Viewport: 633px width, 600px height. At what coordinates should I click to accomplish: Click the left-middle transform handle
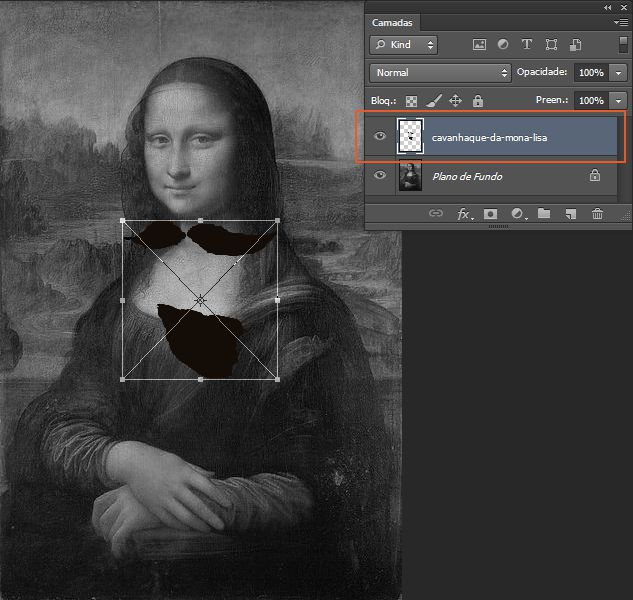(x=123, y=300)
